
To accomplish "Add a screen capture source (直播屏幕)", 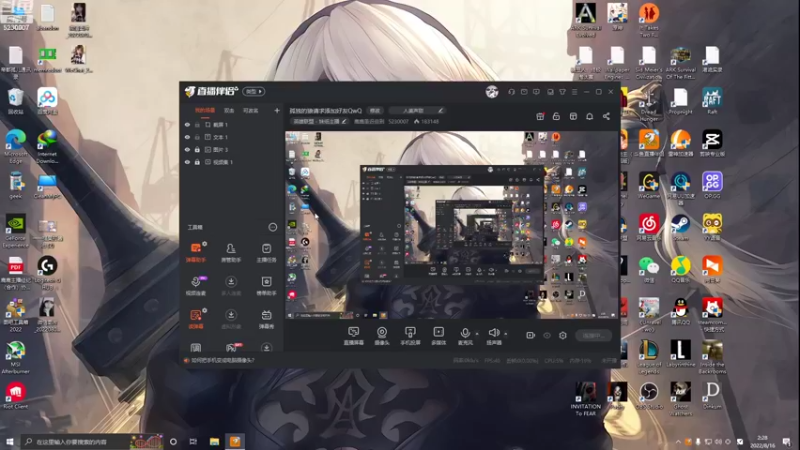I will click(353, 336).
